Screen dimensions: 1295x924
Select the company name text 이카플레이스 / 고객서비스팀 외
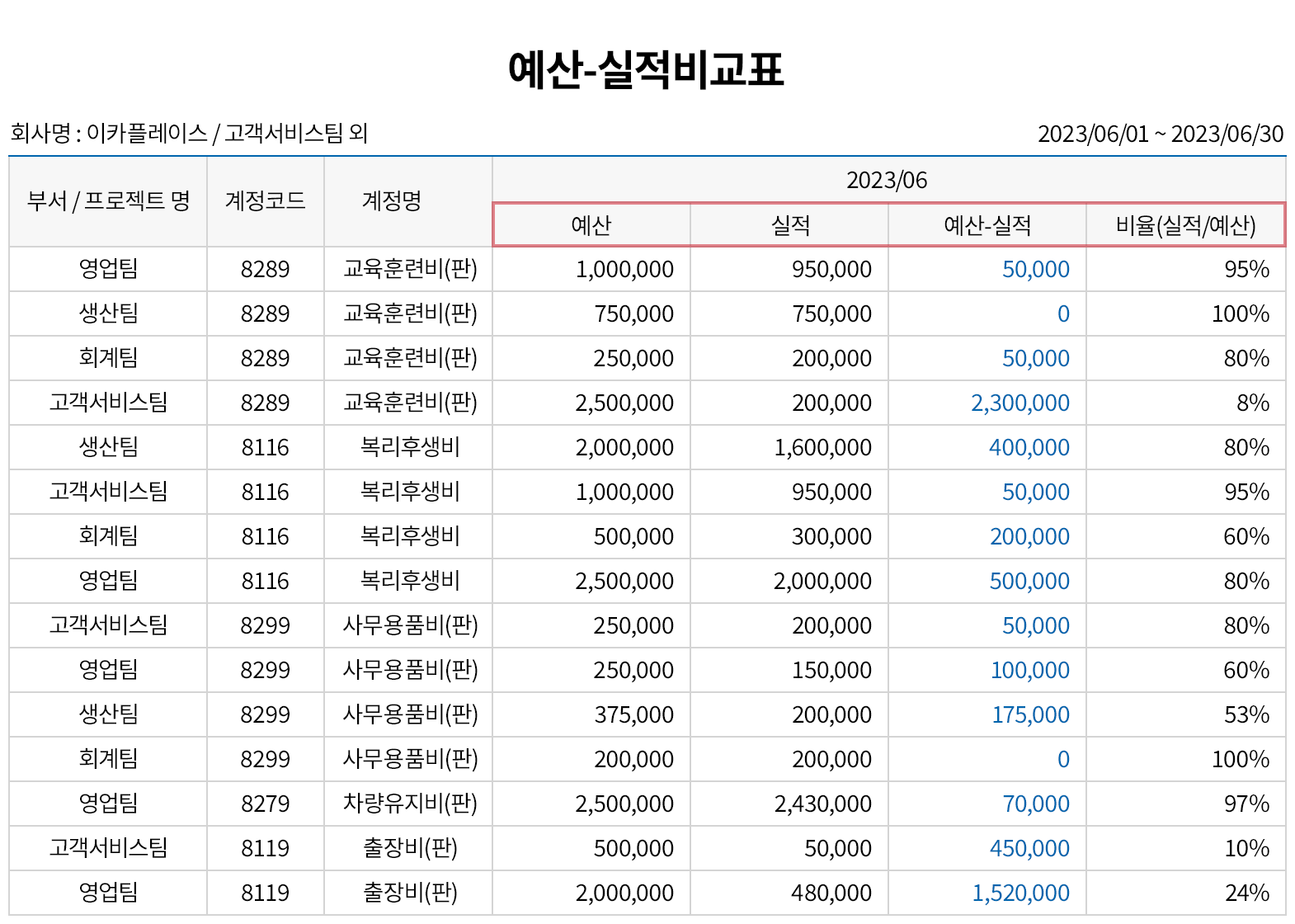(227, 133)
